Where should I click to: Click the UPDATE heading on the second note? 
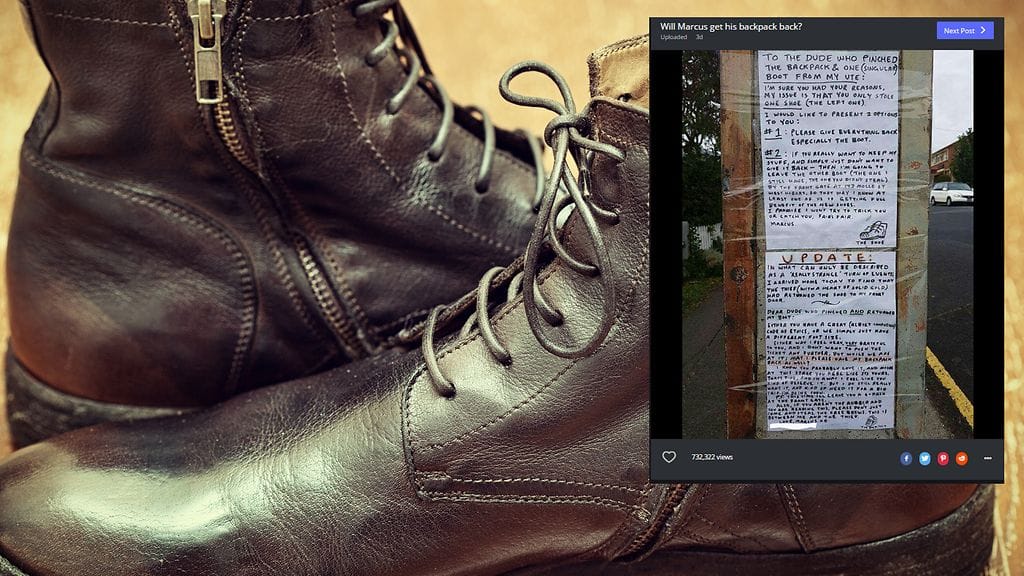click(808, 260)
